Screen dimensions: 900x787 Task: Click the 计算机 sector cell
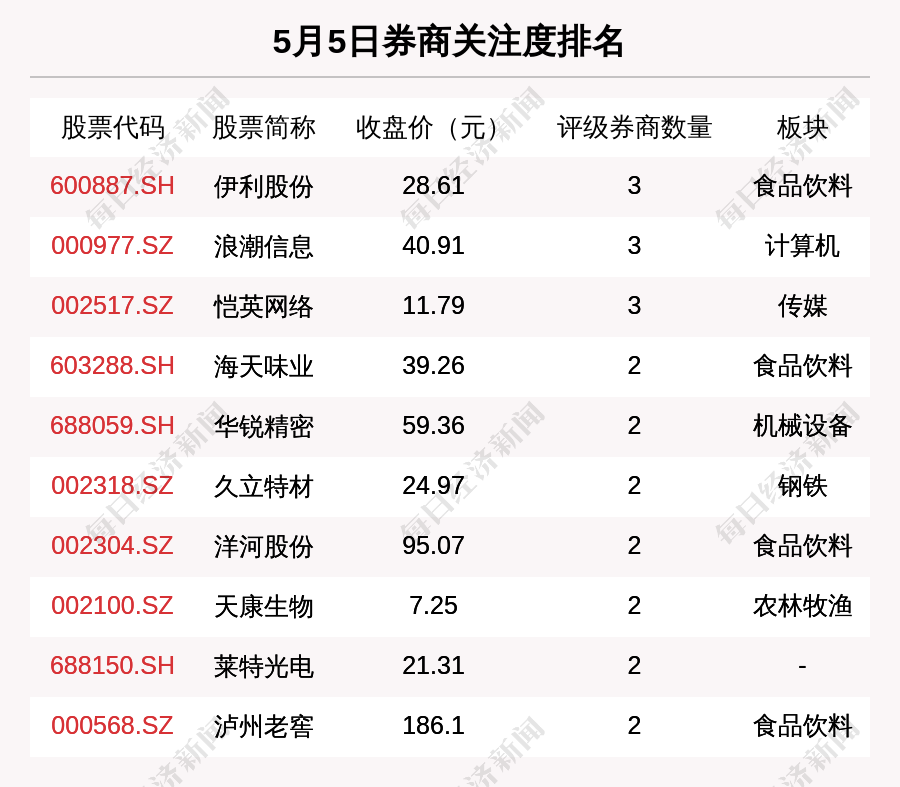[802, 246]
